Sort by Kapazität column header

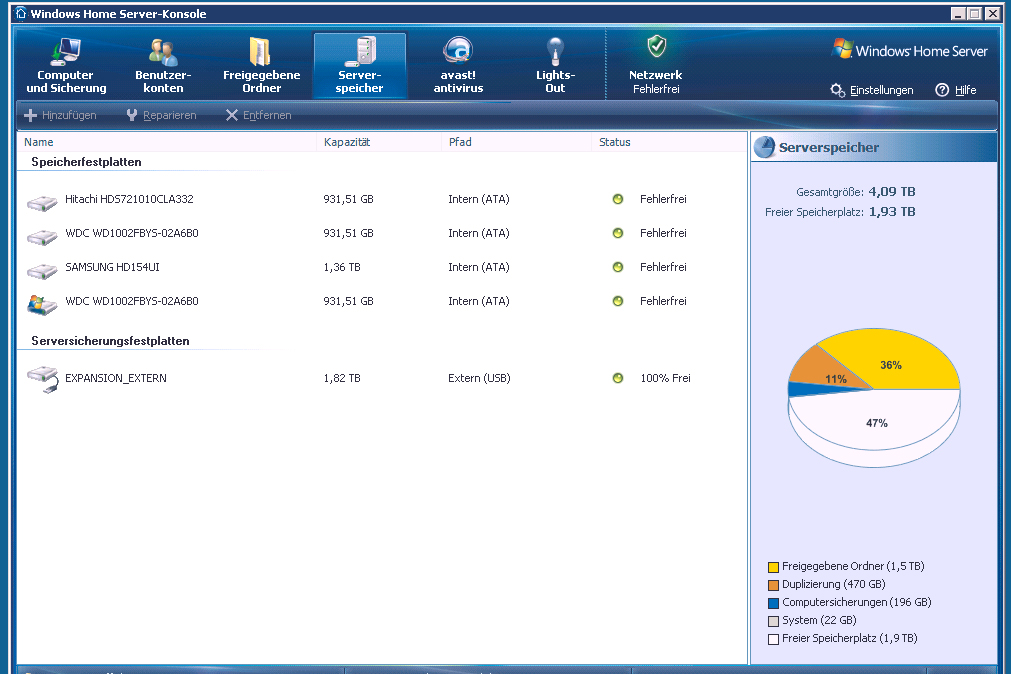(347, 142)
